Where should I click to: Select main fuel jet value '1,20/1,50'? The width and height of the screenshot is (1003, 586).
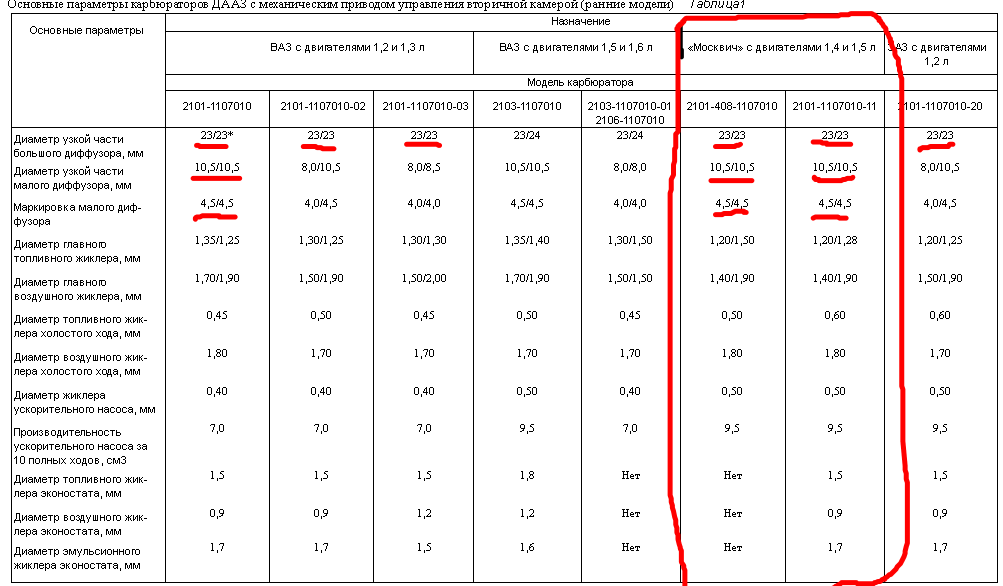click(732, 240)
